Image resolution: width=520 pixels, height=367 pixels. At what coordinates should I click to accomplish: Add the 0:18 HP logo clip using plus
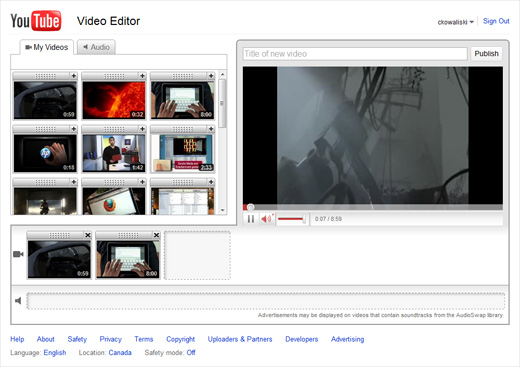coord(74,129)
